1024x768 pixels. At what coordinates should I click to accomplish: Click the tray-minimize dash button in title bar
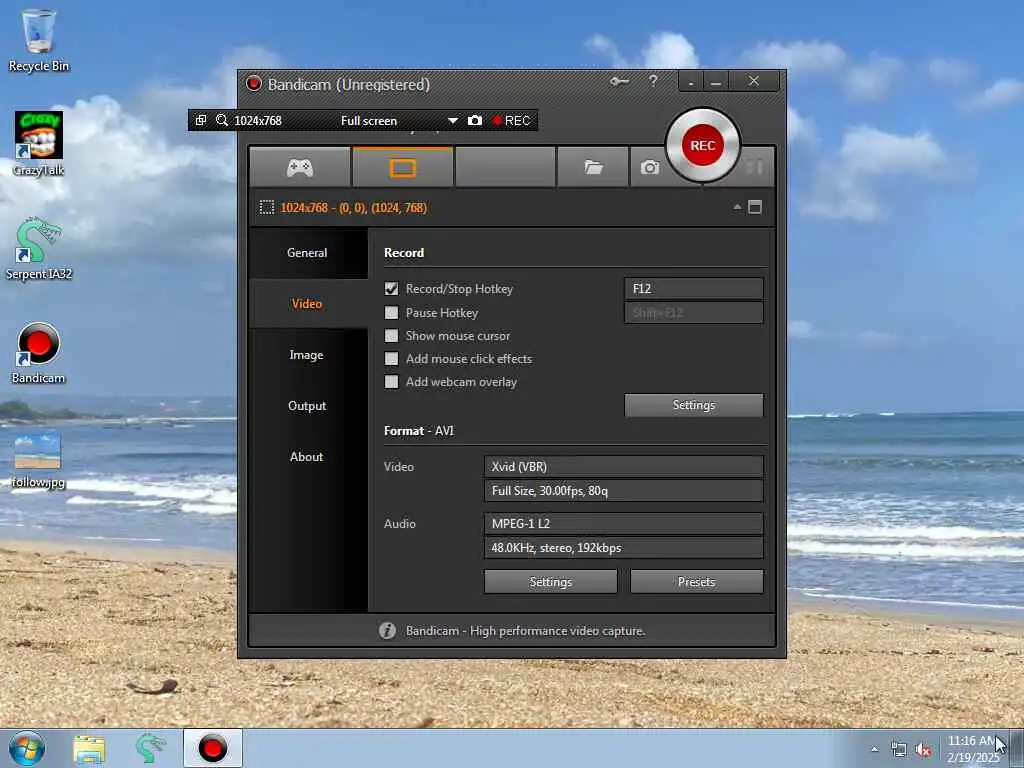tap(691, 82)
